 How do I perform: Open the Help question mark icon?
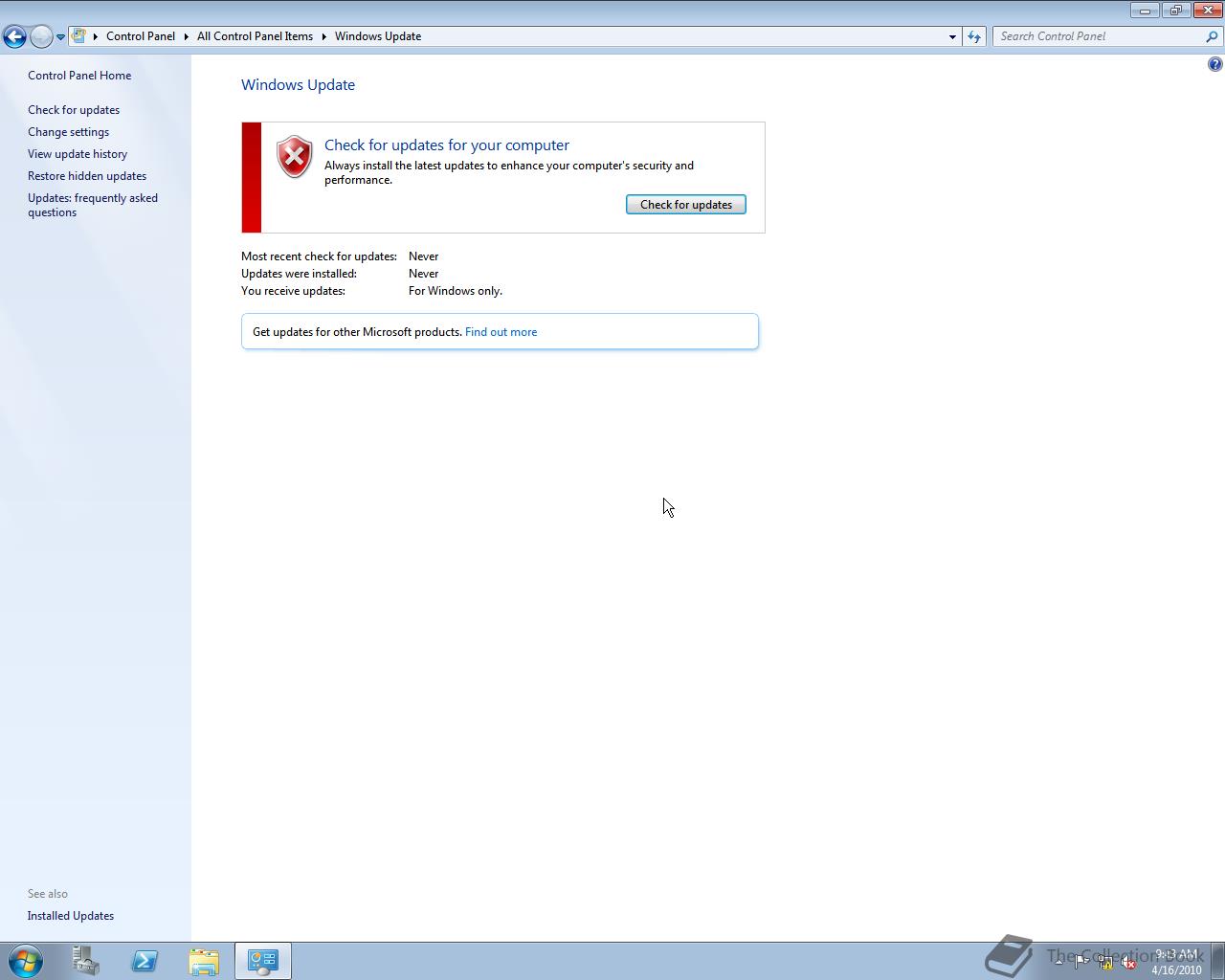tap(1214, 64)
